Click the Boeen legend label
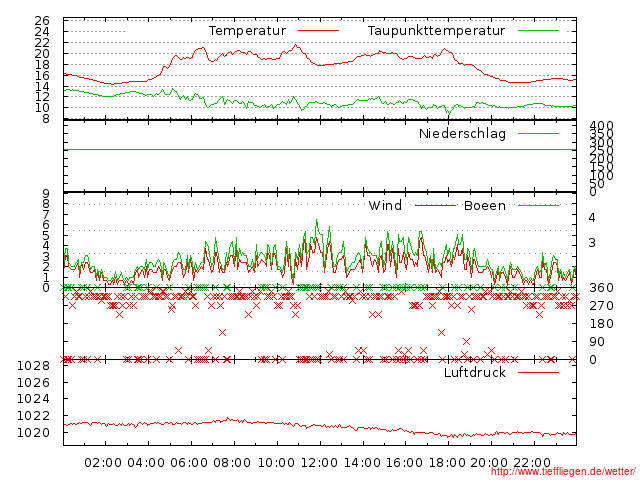This screenshot has width=640, height=480. click(x=484, y=205)
